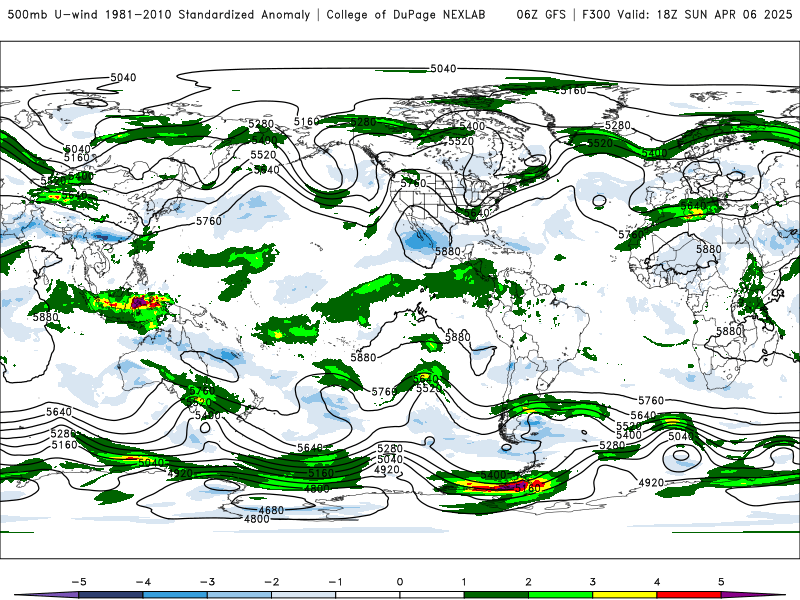Viewport: 800px width, 600px height.
Task: Click the '5760' label over western United States
Action: click(x=413, y=183)
